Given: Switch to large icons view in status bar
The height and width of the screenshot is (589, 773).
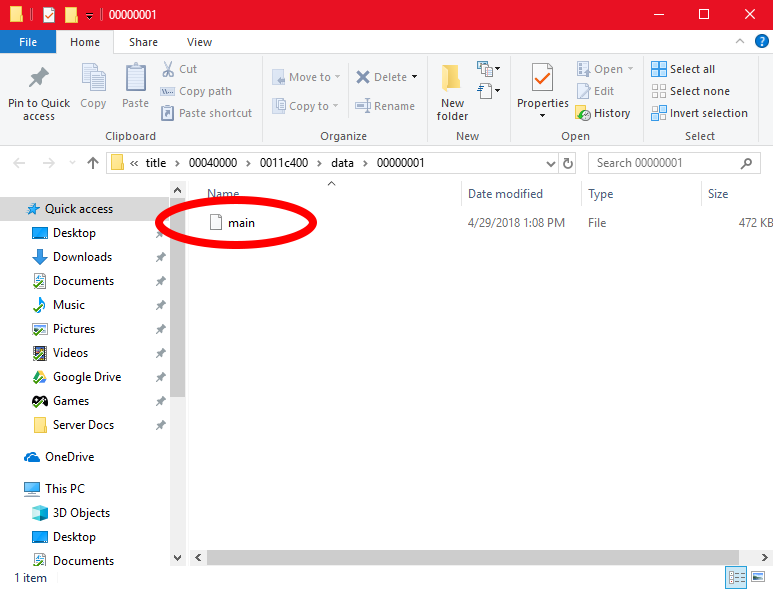Looking at the screenshot, I should [760, 578].
